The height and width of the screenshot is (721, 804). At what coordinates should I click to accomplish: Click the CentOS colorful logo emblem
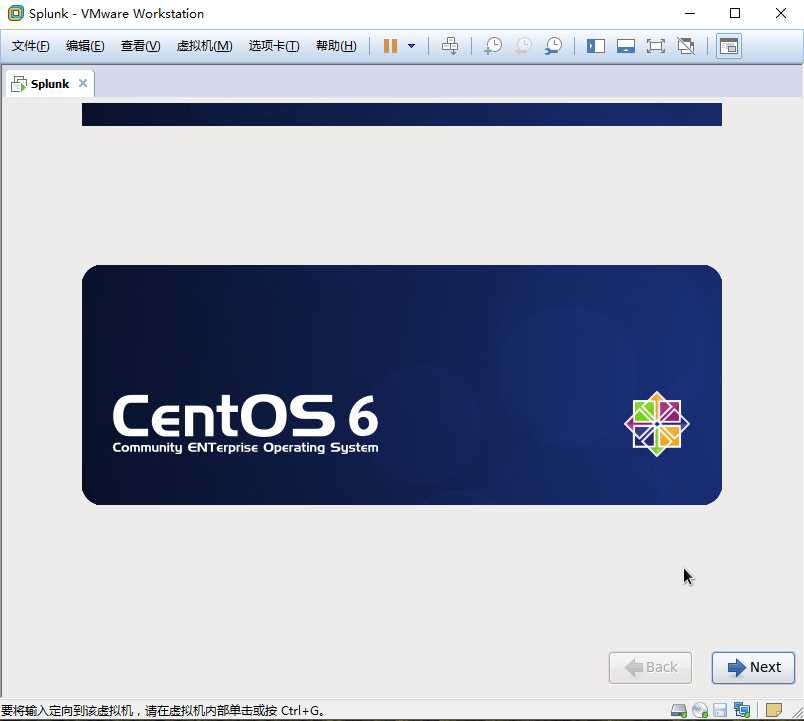(657, 424)
